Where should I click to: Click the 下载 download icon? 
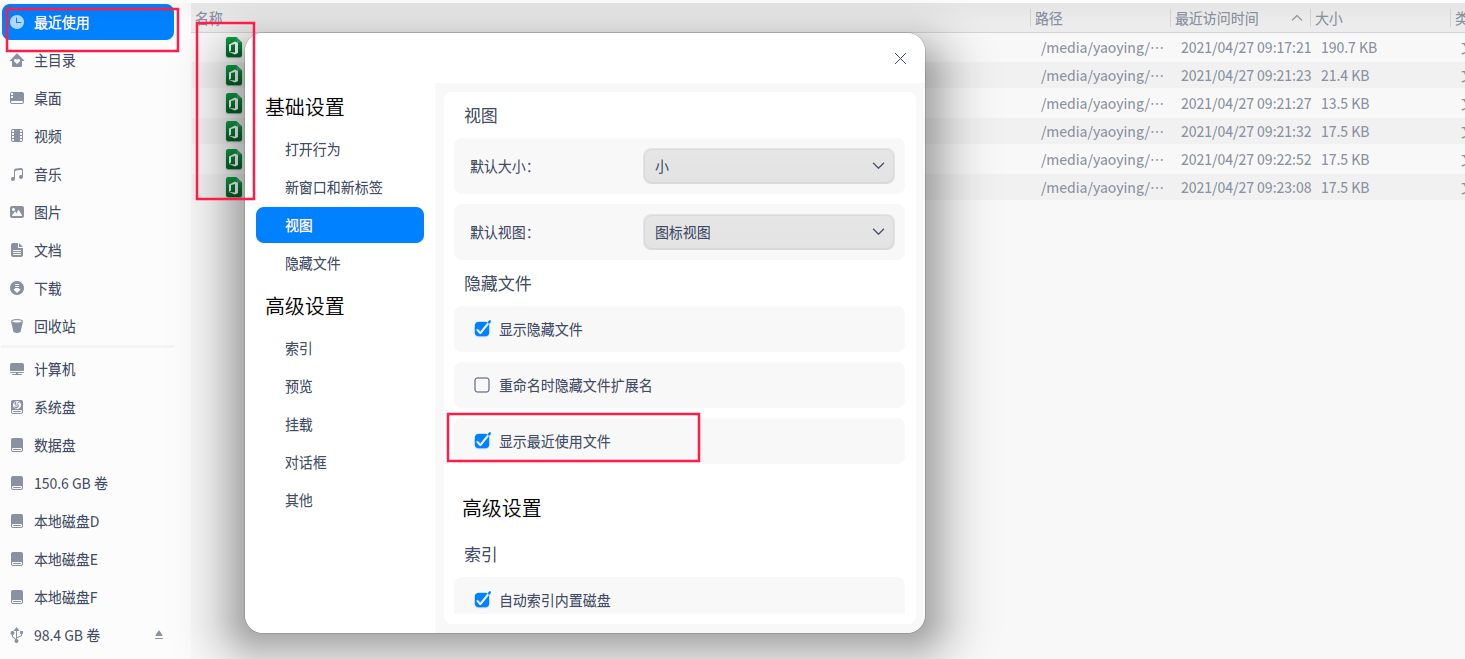click(x=17, y=288)
